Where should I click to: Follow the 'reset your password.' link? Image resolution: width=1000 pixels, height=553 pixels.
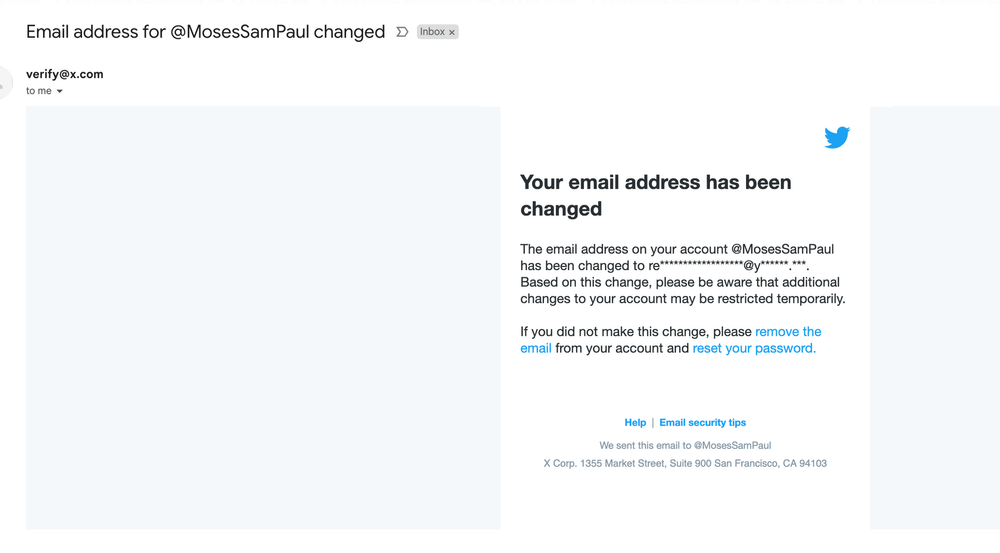tap(754, 348)
